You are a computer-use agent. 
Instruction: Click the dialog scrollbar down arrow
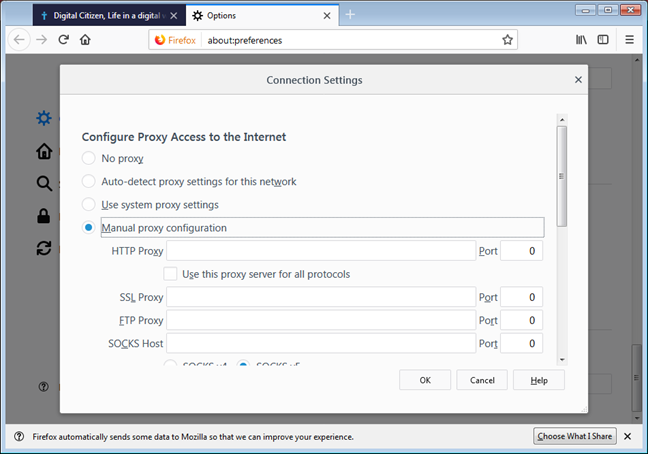tap(562, 359)
